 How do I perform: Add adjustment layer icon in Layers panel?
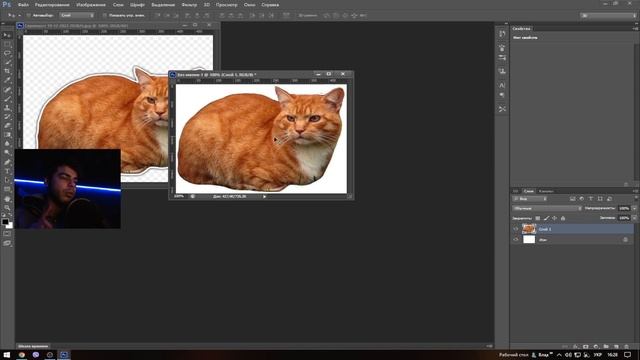596,347
